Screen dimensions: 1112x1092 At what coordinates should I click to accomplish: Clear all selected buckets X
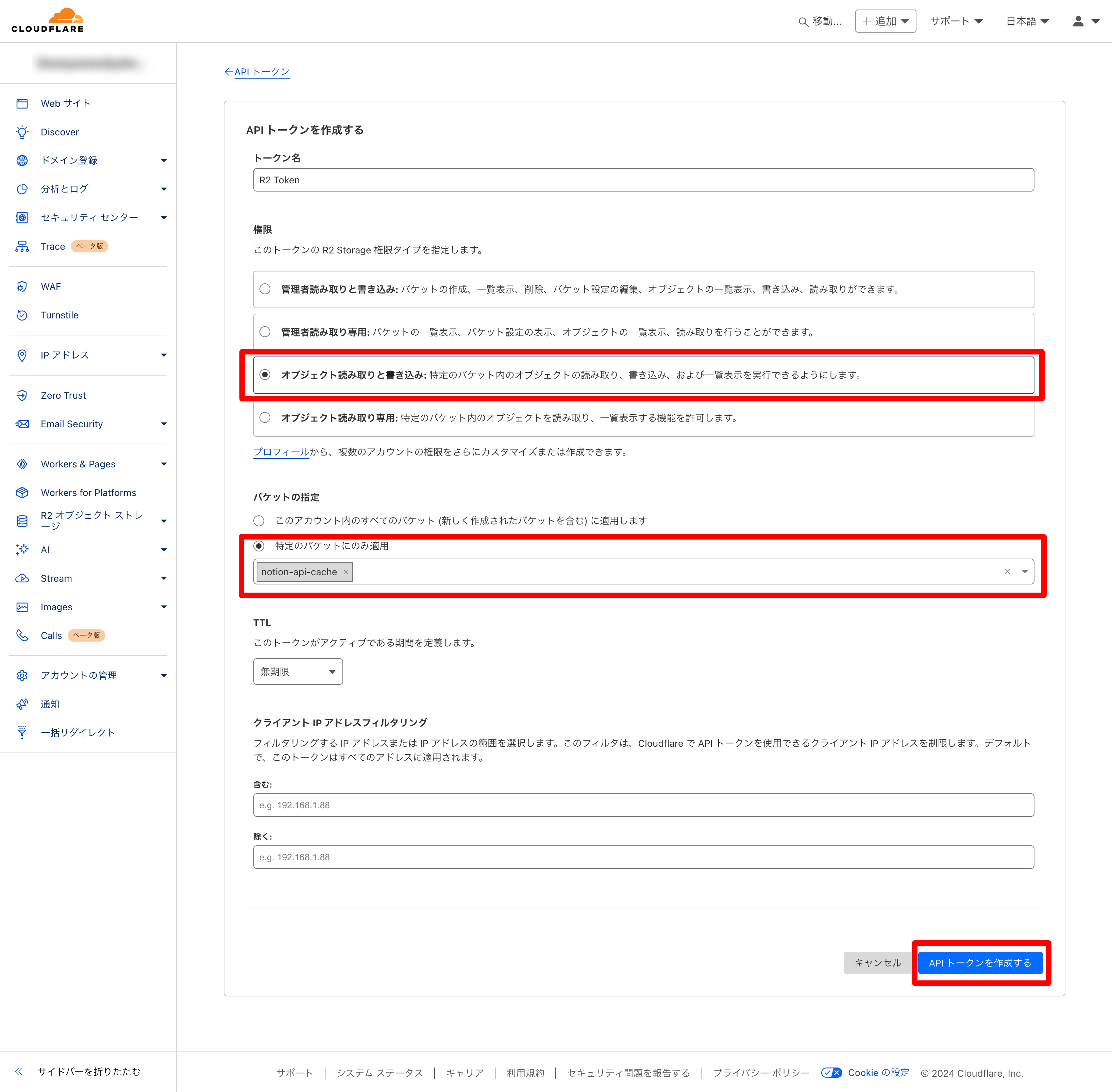click(x=1007, y=572)
